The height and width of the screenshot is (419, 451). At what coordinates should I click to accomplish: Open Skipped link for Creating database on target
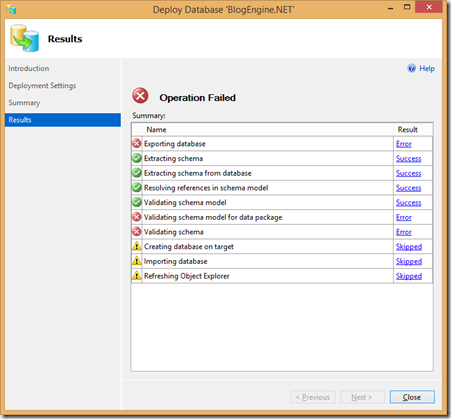(409, 247)
